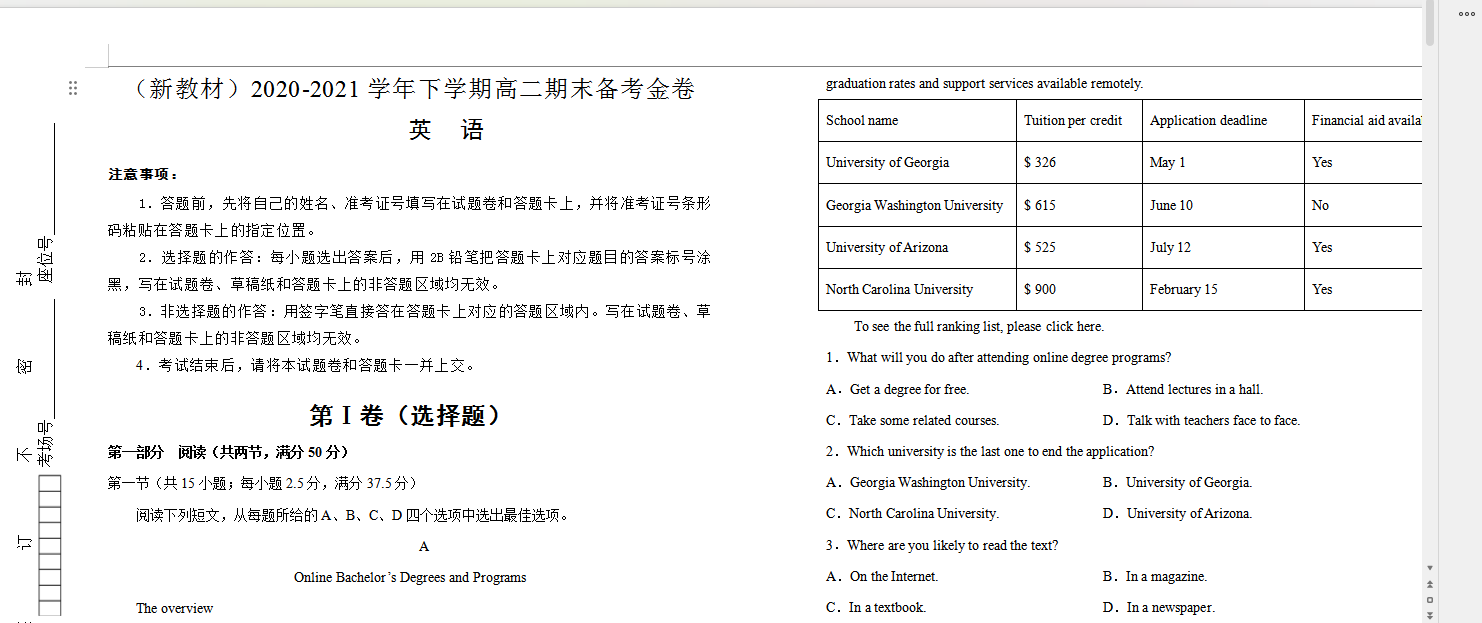Click question 1 'What will you do after attending'
This screenshot has width=1482, height=623.
pyautogui.click(x=998, y=357)
